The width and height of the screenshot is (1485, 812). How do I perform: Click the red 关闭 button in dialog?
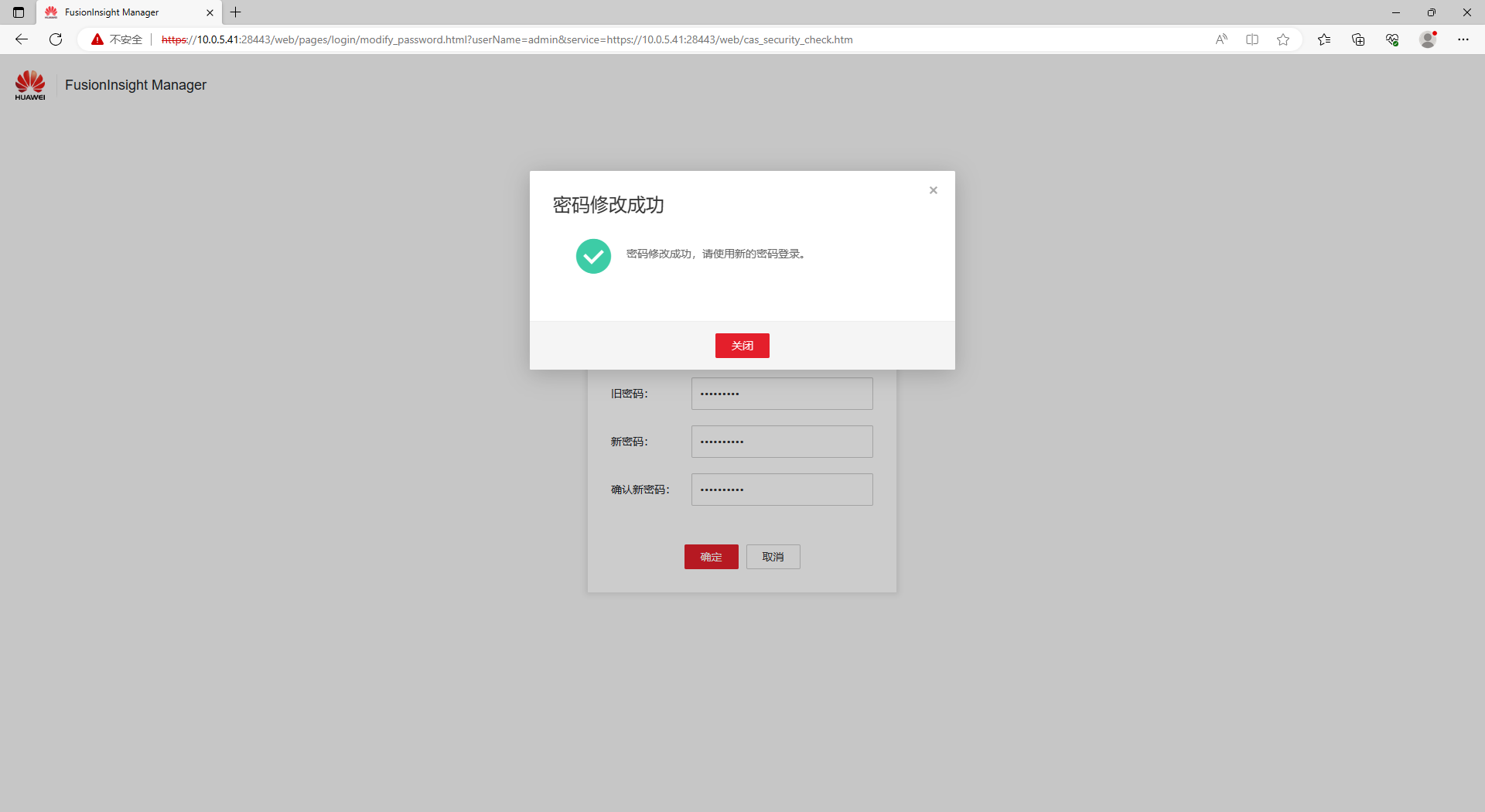pyautogui.click(x=742, y=346)
